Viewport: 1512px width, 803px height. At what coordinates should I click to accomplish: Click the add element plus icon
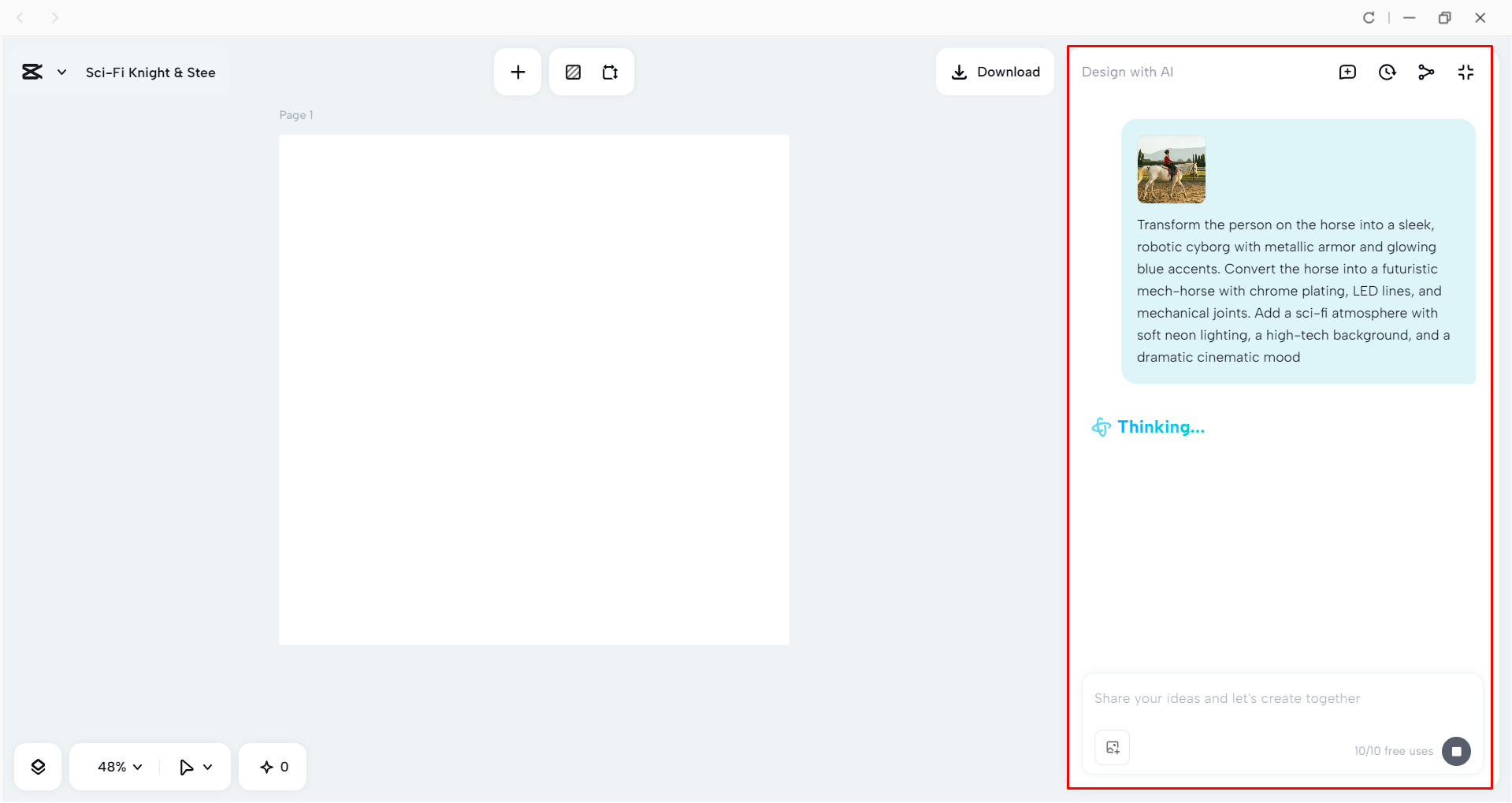click(x=518, y=72)
